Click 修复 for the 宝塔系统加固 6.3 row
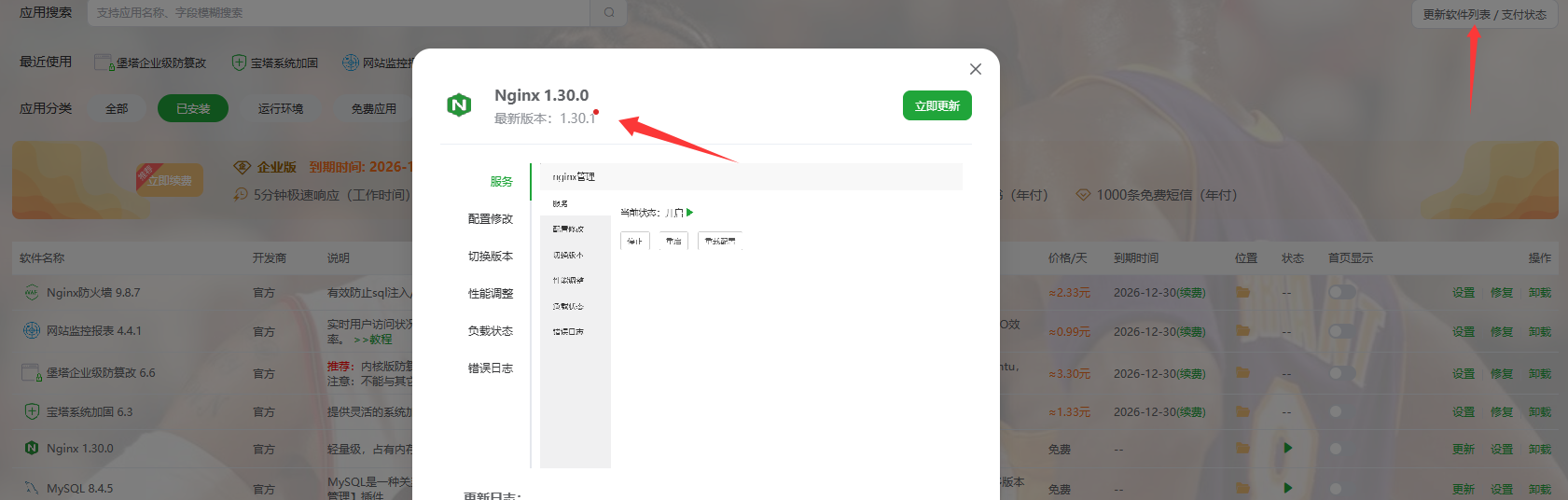This screenshot has width=1568, height=500. coord(1502,411)
